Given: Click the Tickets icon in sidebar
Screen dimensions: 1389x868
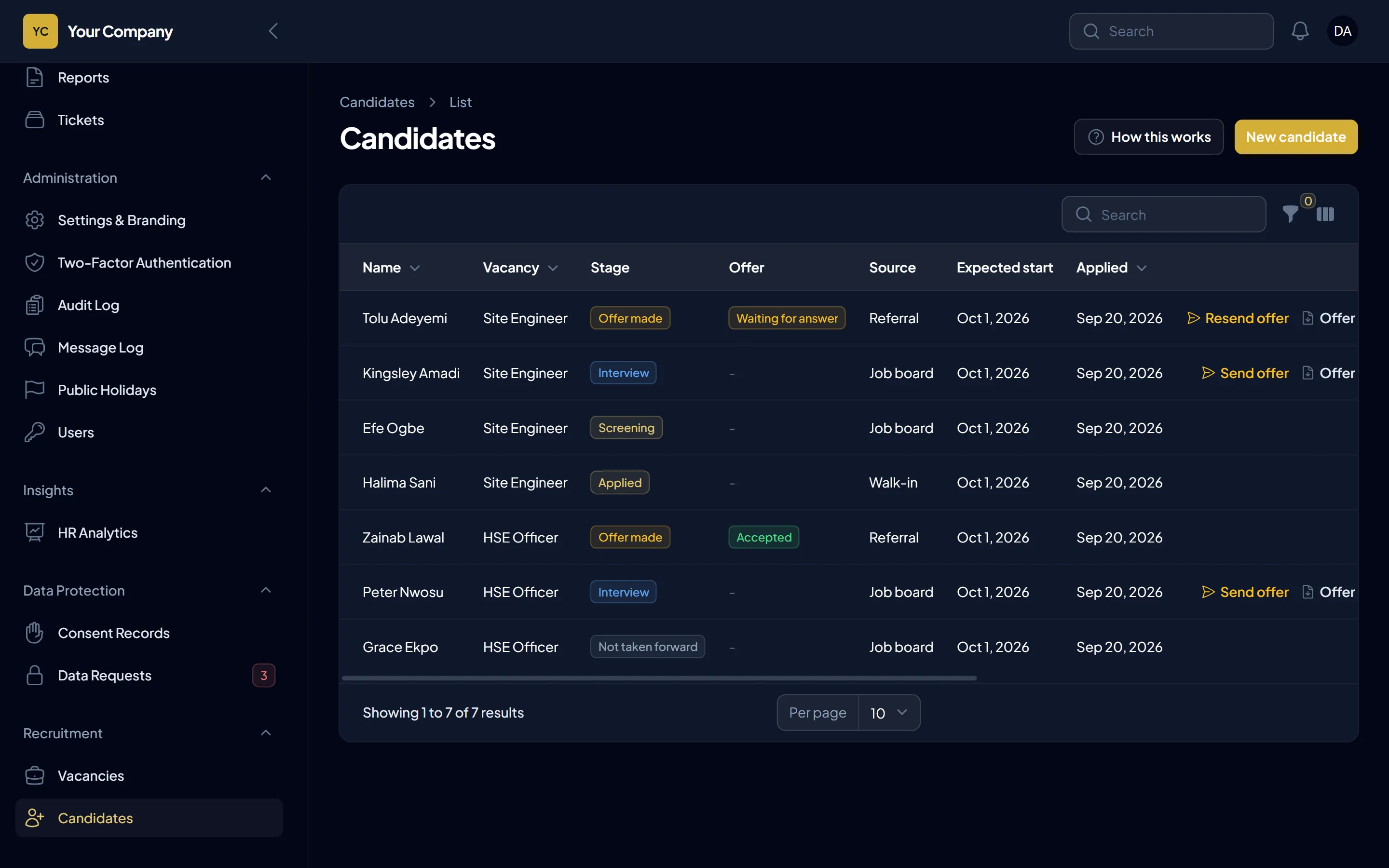Looking at the screenshot, I should tap(34, 120).
